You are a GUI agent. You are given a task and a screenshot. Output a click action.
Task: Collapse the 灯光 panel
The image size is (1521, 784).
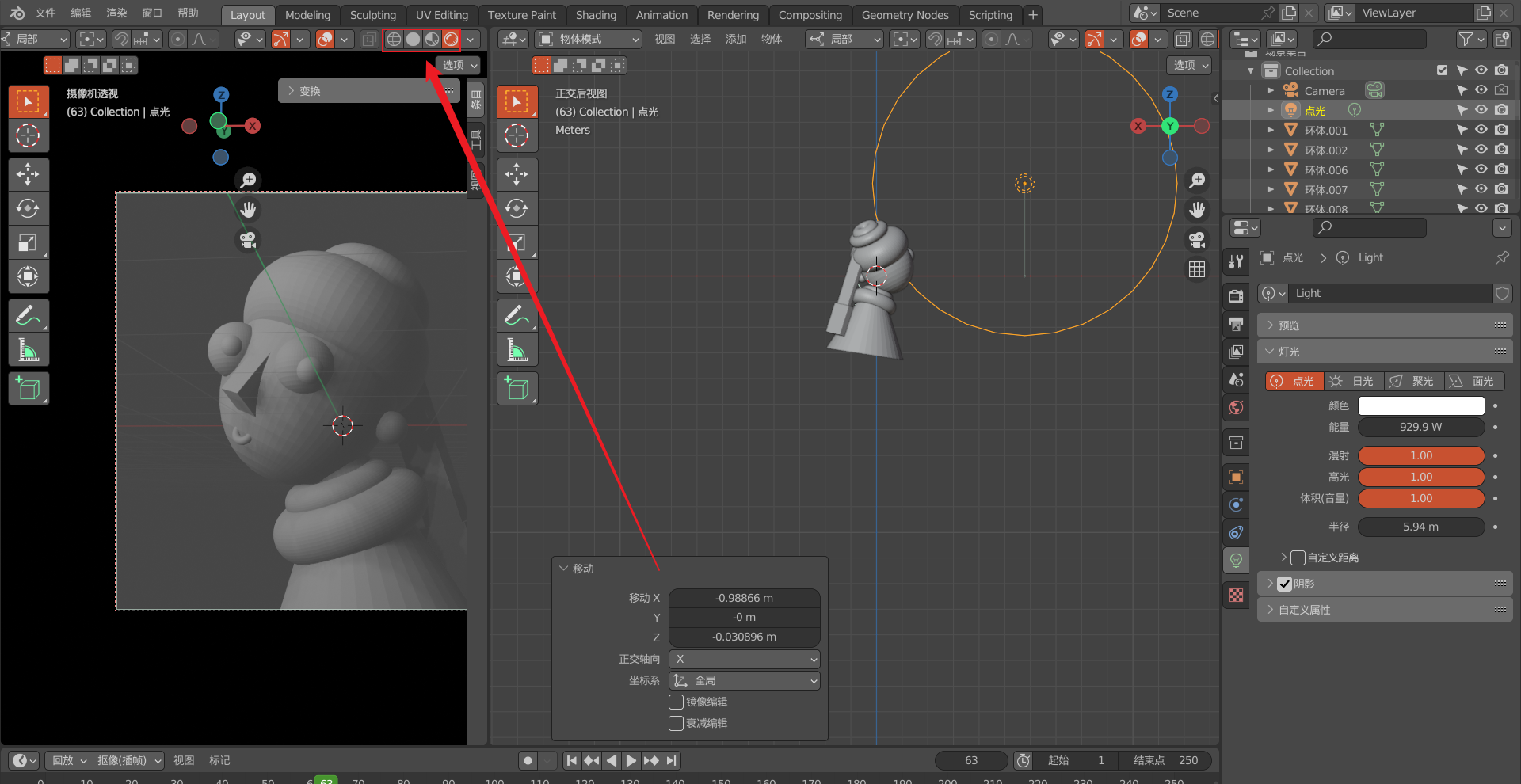click(1385, 352)
